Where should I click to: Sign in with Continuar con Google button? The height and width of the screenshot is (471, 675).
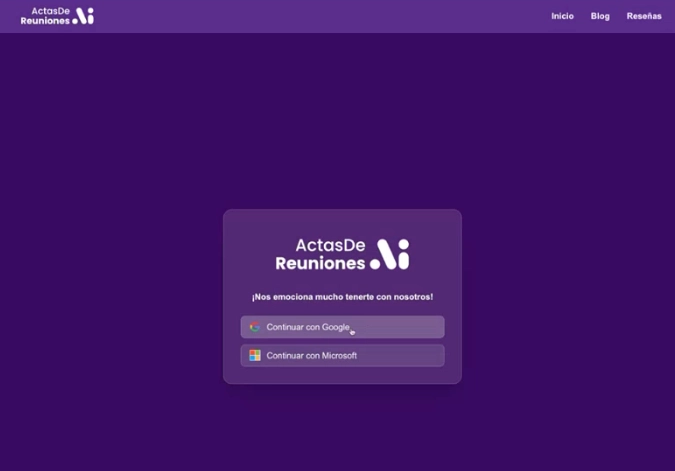(342, 327)
